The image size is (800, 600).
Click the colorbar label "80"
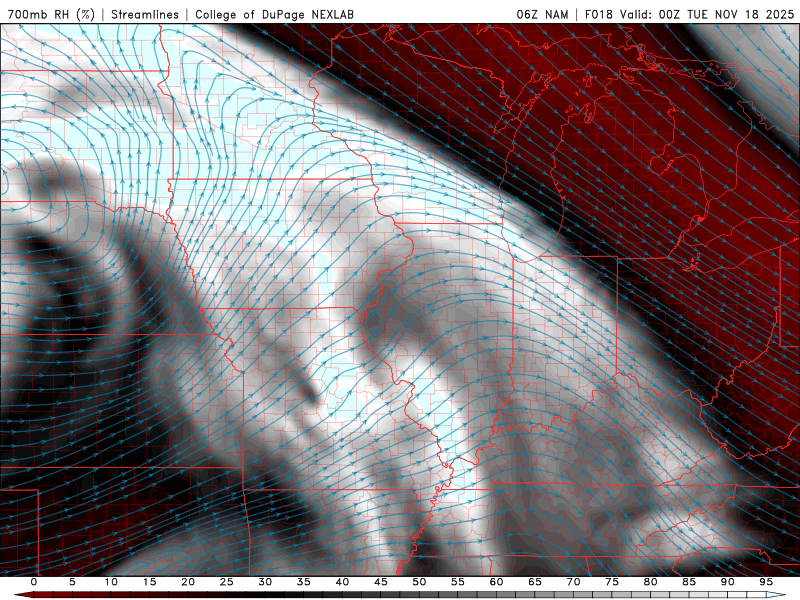click(x=650, y=582)
